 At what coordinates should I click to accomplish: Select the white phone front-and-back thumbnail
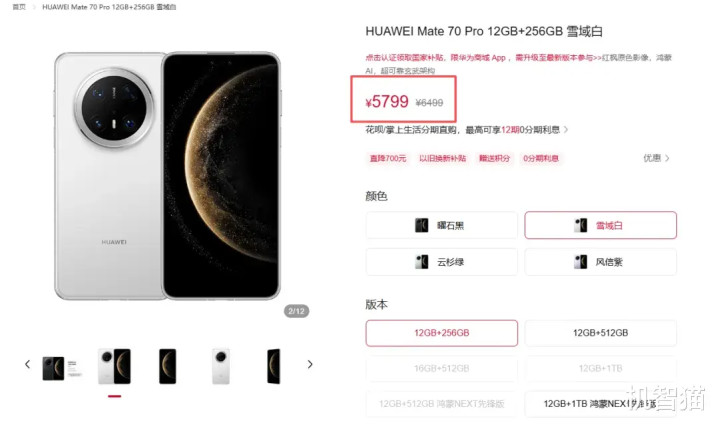tap(115, 366)
